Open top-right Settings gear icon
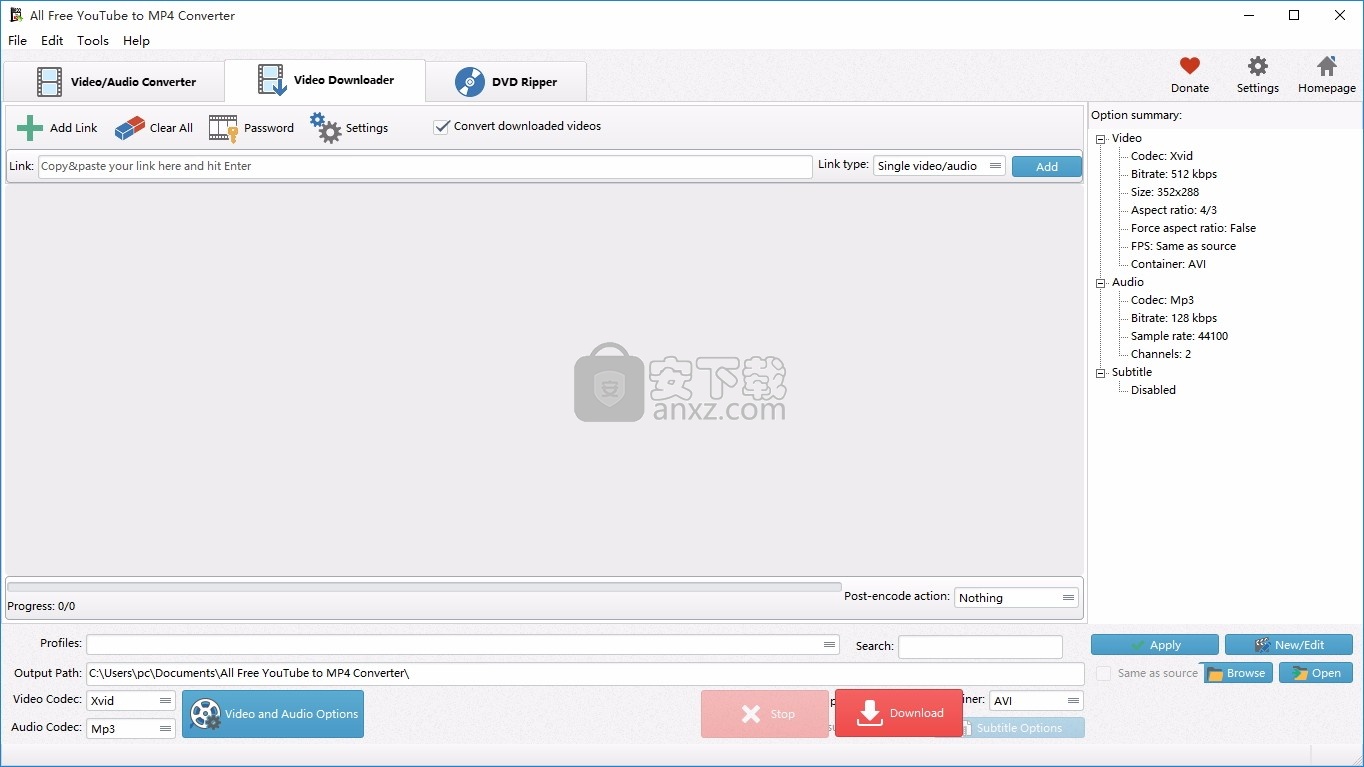Image resolution: width=1364 pixels, height=767 pixels. 1258,66
